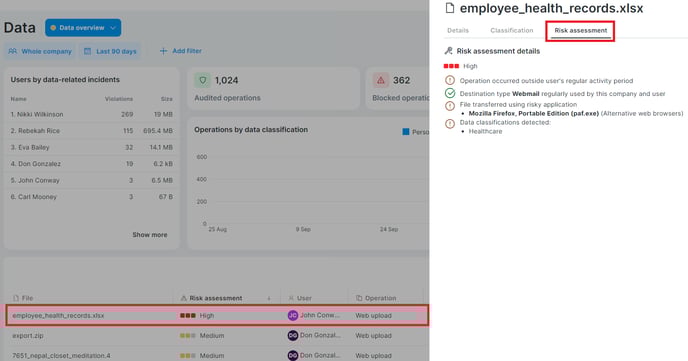Image resolution: width=688 pixels, height=361 pixels.
Task: Click Show more under users list
Action: point(150,235)
